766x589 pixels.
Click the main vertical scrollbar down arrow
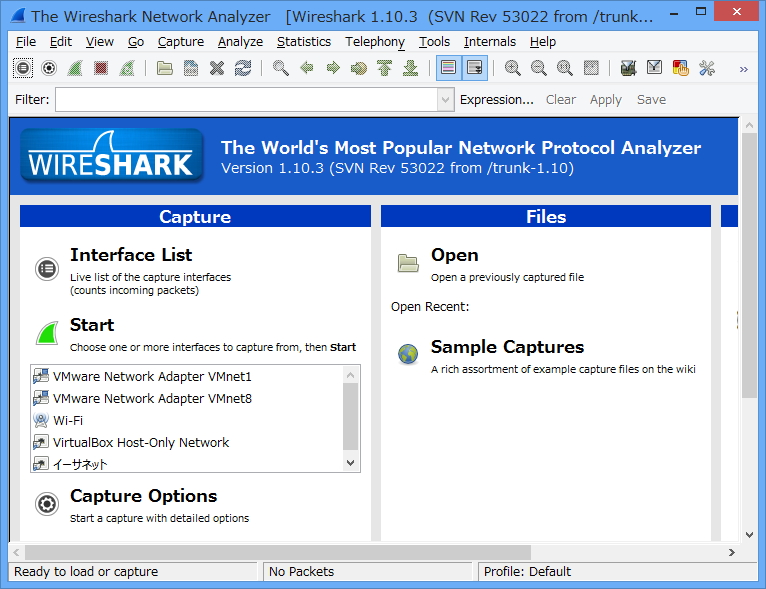pos(749,534)
